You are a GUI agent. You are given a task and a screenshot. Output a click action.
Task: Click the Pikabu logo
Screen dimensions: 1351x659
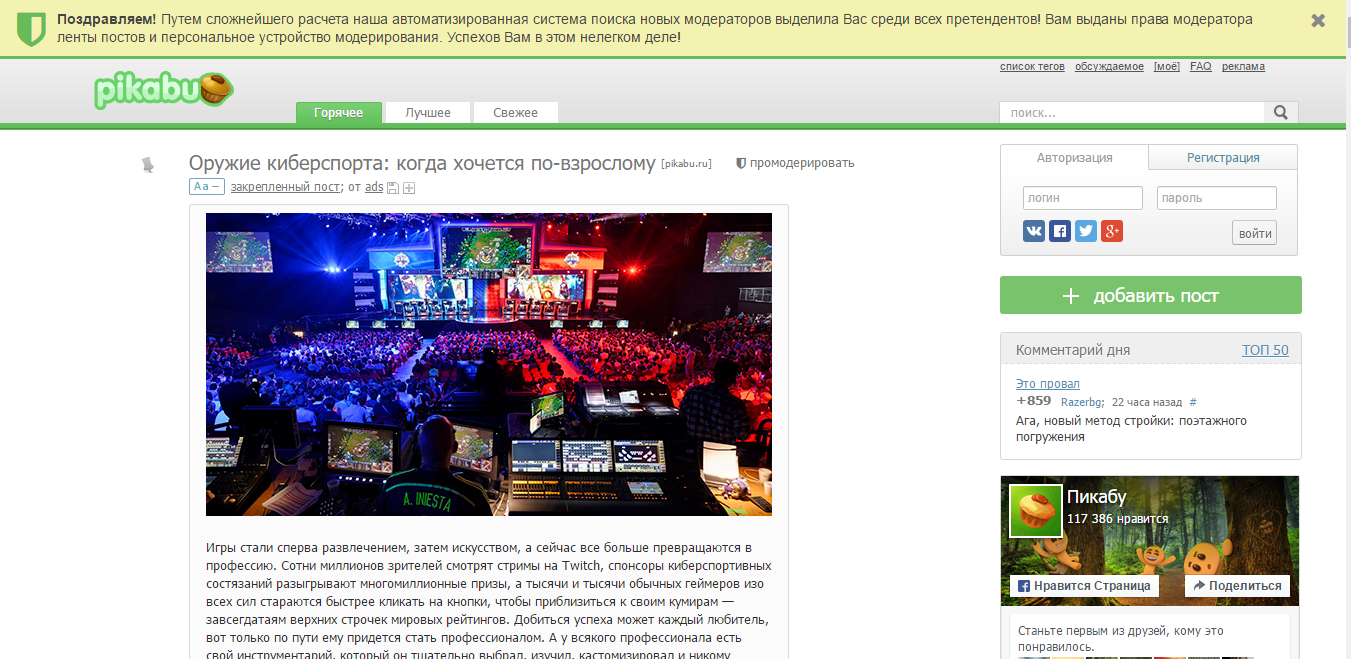coord(164,90)
